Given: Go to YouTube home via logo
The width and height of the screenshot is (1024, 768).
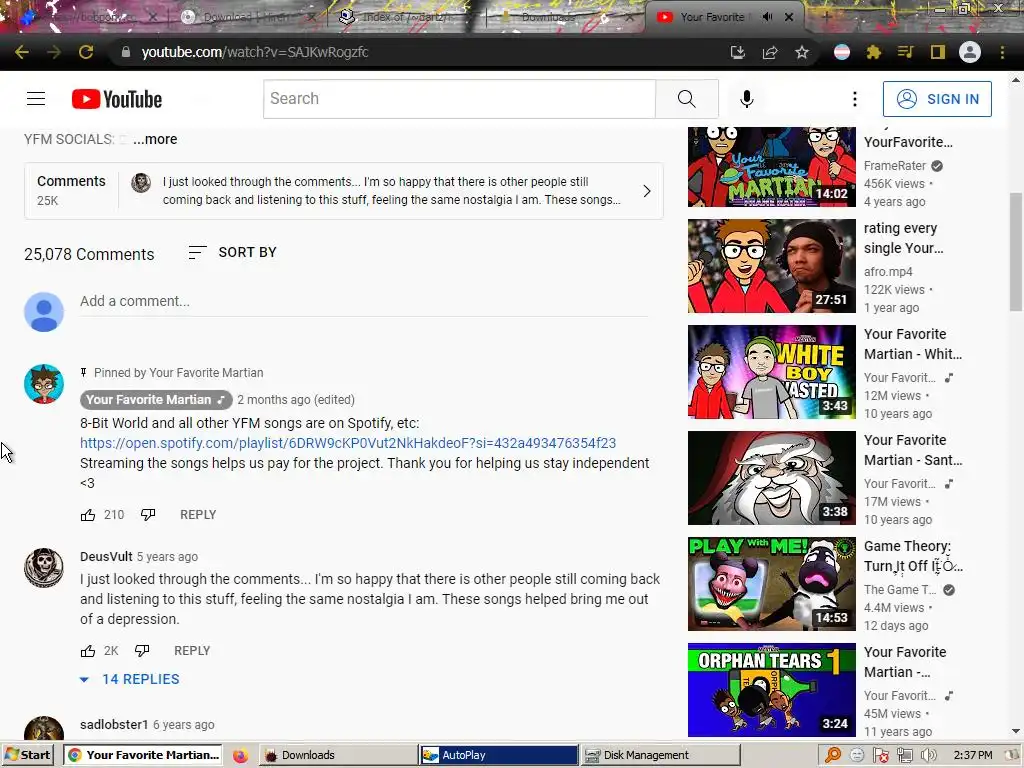Looking at the screenshot, I should tap(117, 99).
